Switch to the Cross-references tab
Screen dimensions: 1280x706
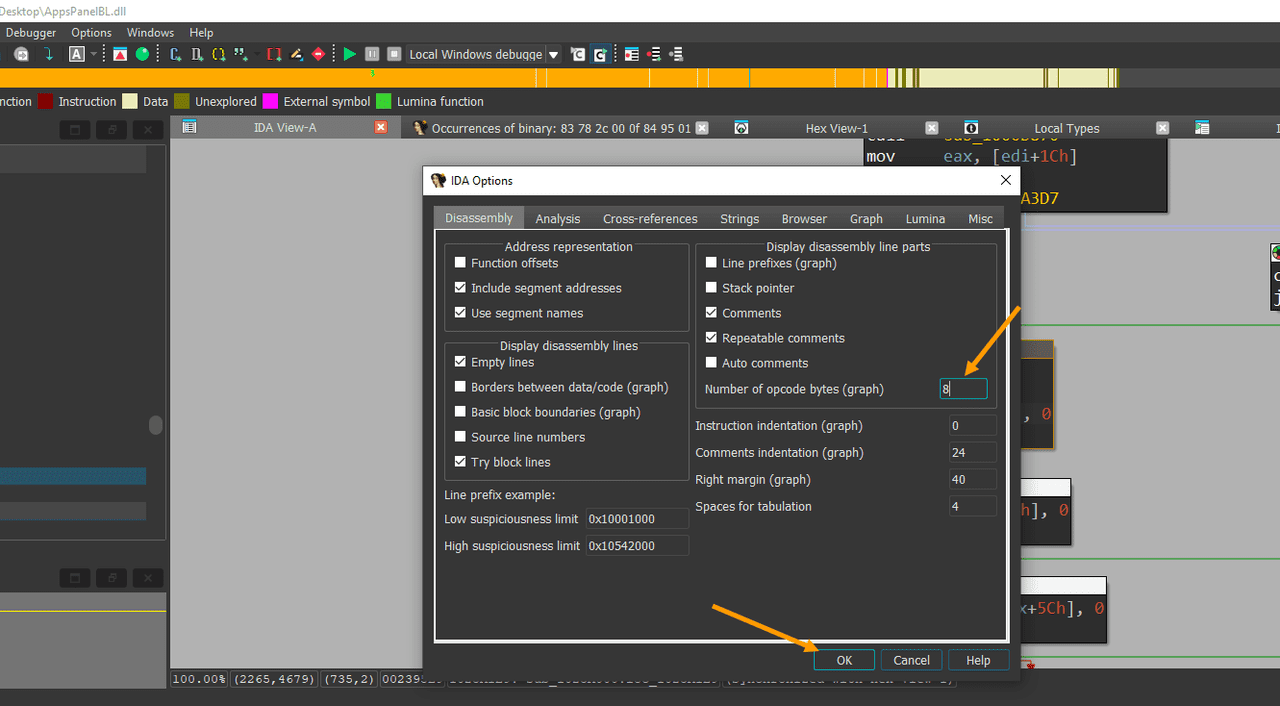pyautogui.click(x=650, y=218)
